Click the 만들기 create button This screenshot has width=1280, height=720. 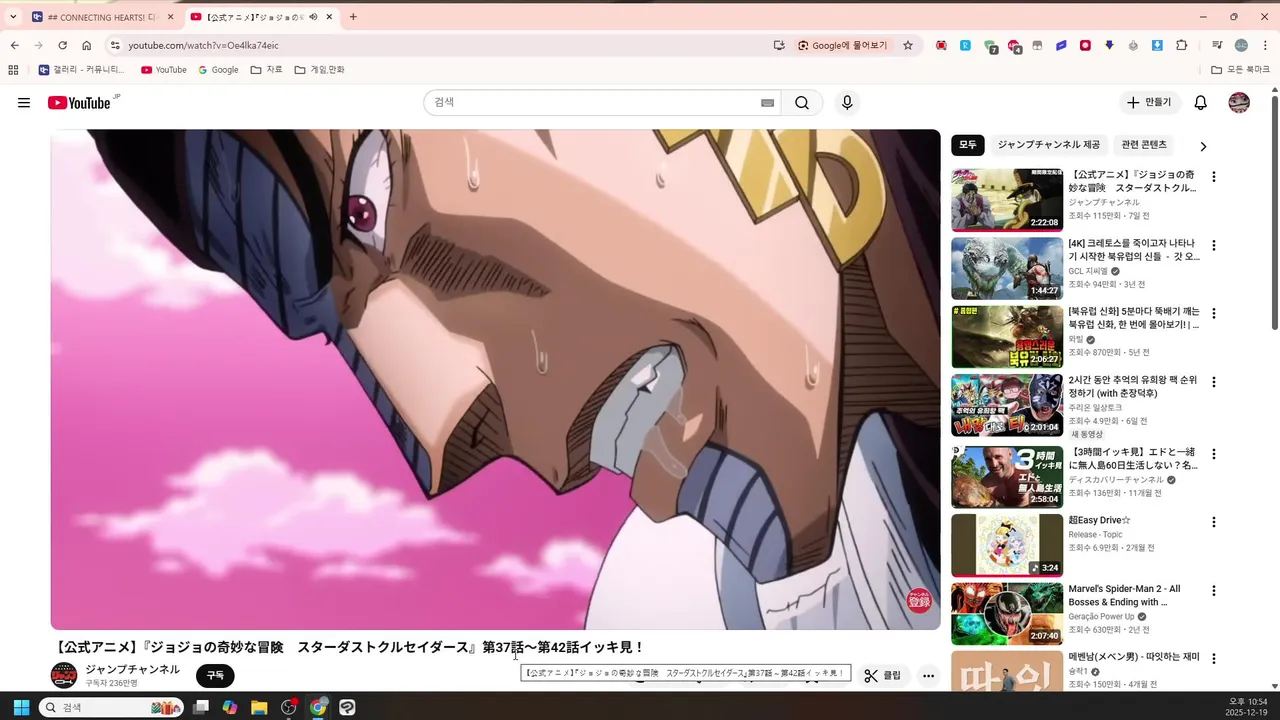(x=1149, y=103)
